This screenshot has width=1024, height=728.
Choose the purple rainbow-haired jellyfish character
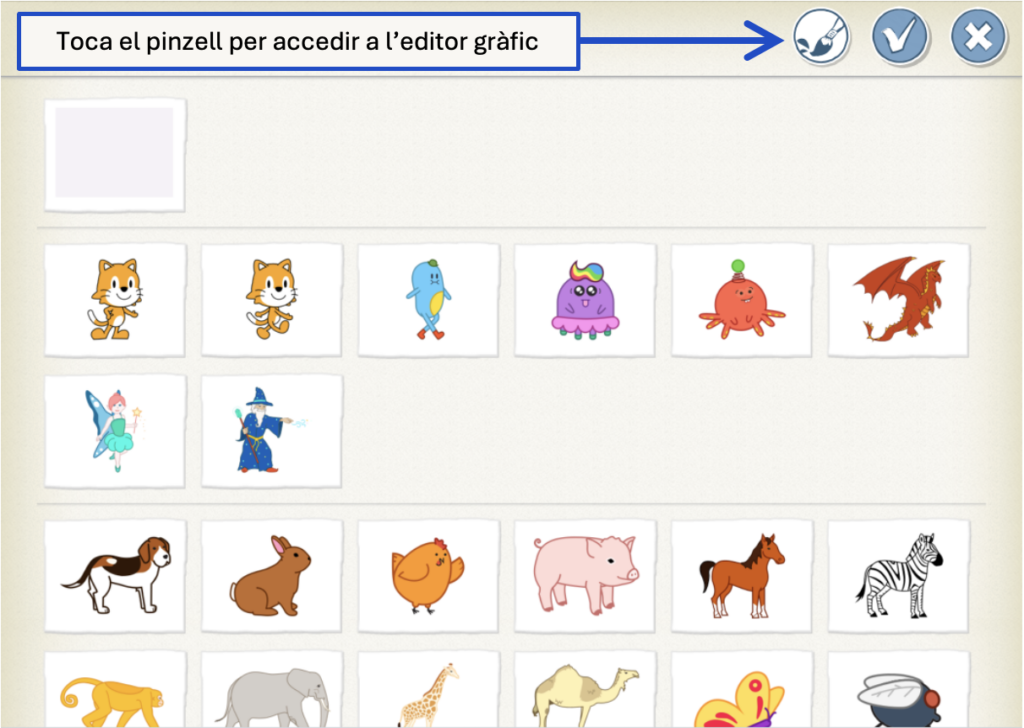coord(584,299)
